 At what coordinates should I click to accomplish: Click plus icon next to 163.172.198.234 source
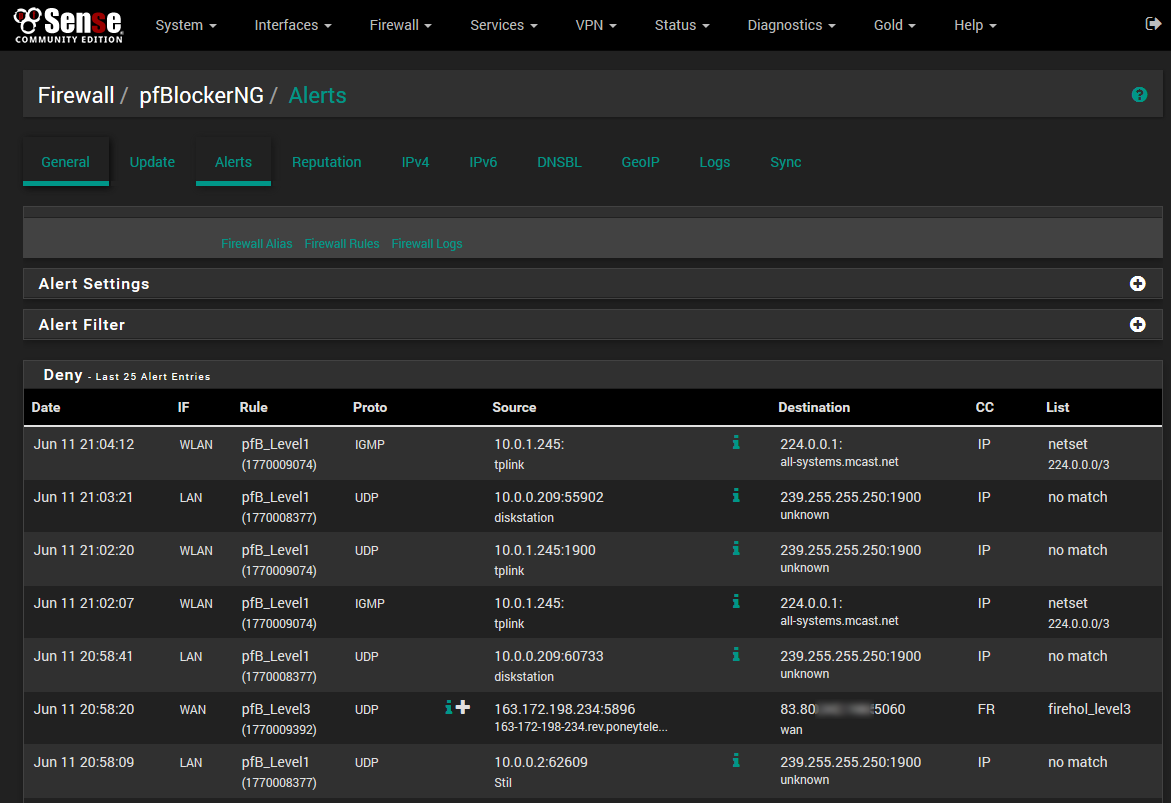pos(463,707)
